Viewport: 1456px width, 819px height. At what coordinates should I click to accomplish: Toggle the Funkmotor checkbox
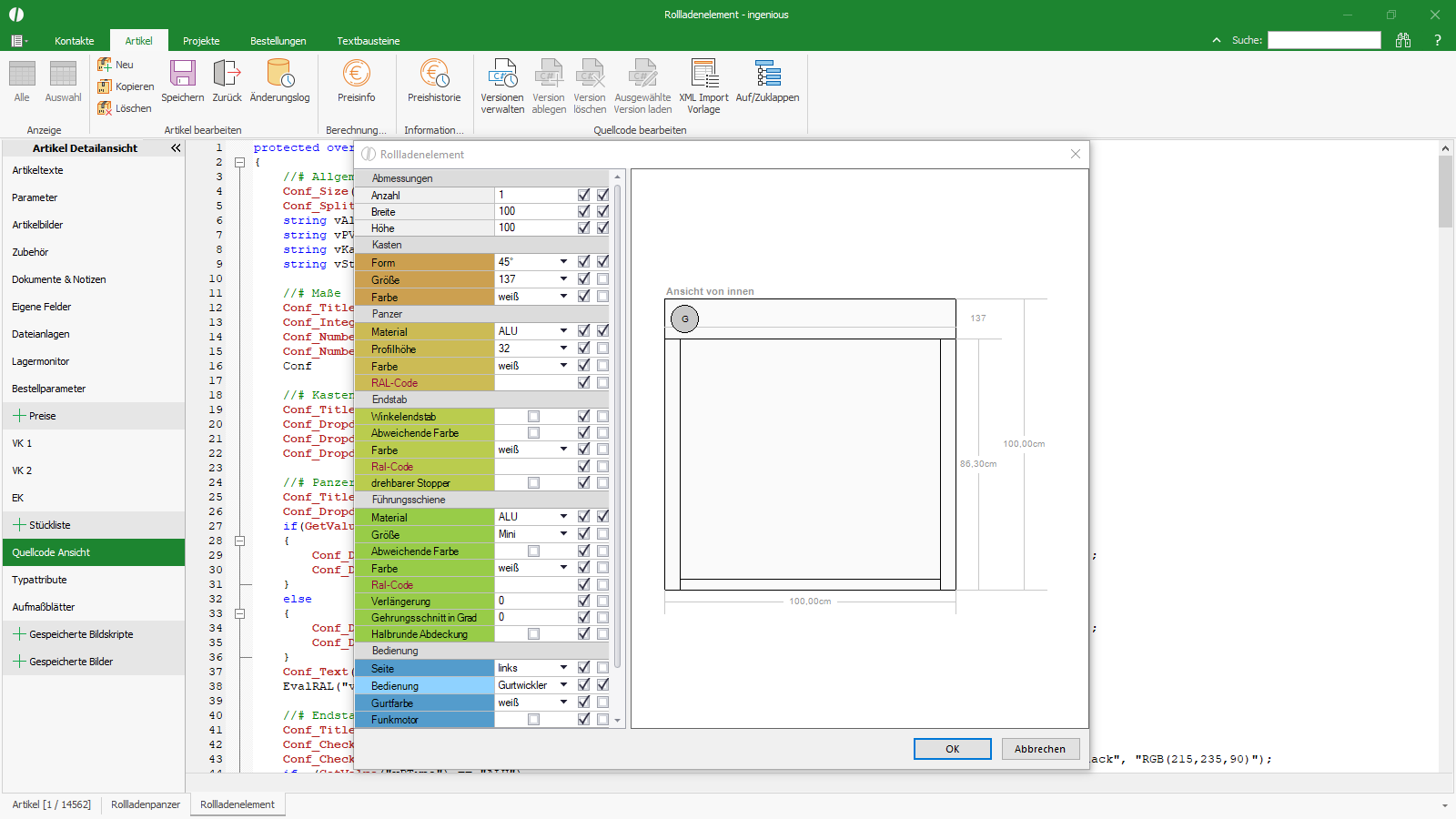point(534,720)
